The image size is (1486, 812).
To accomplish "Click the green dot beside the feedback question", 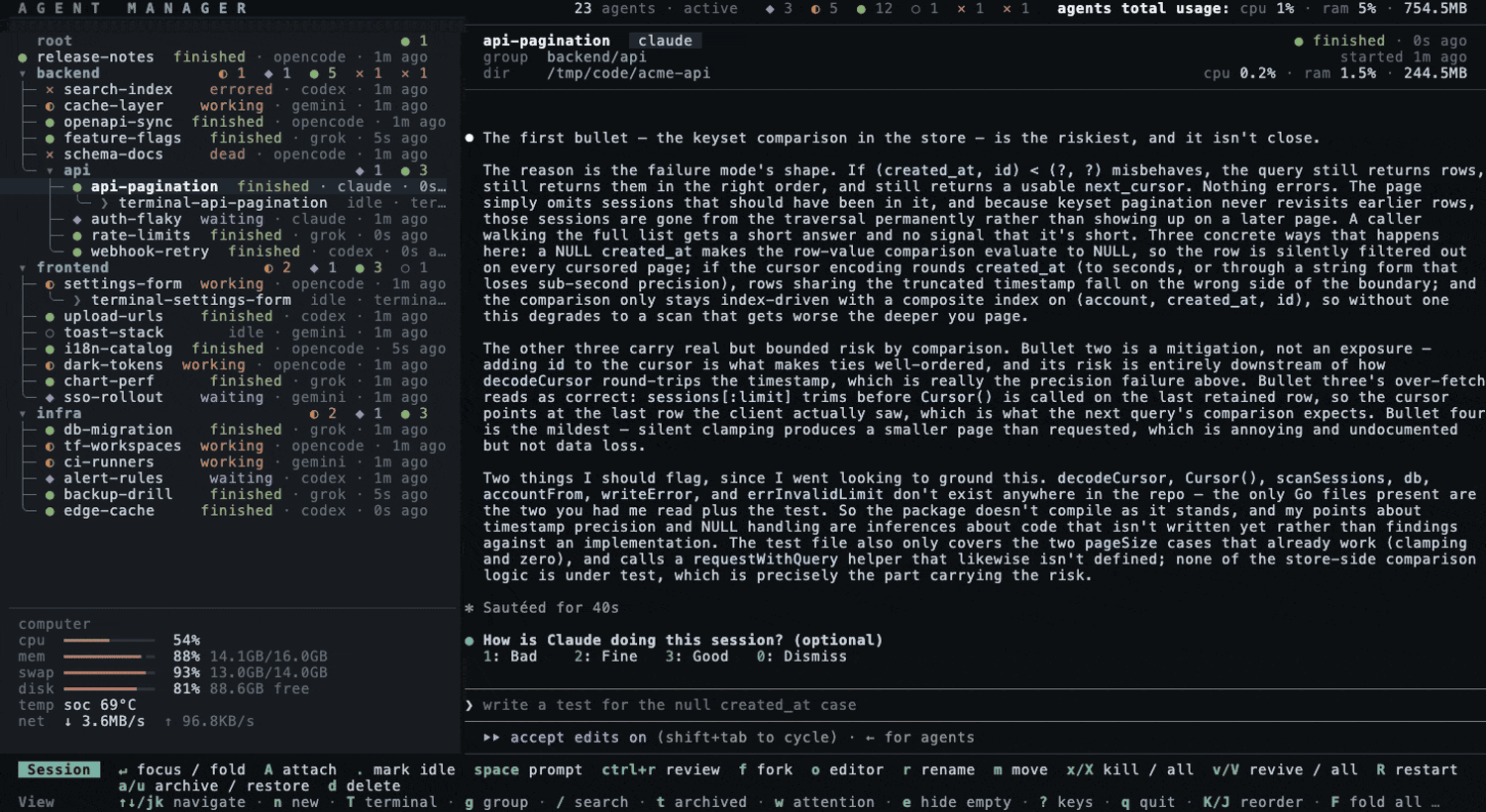I will click(x=470, y=641).
